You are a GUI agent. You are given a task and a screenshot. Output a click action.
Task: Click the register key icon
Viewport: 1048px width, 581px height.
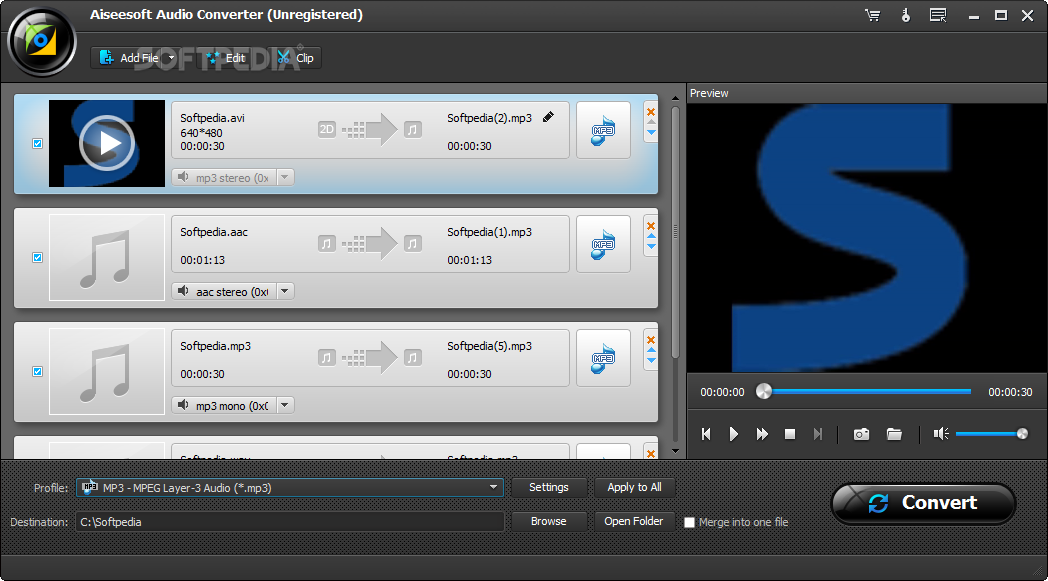[x=906, y=15]
